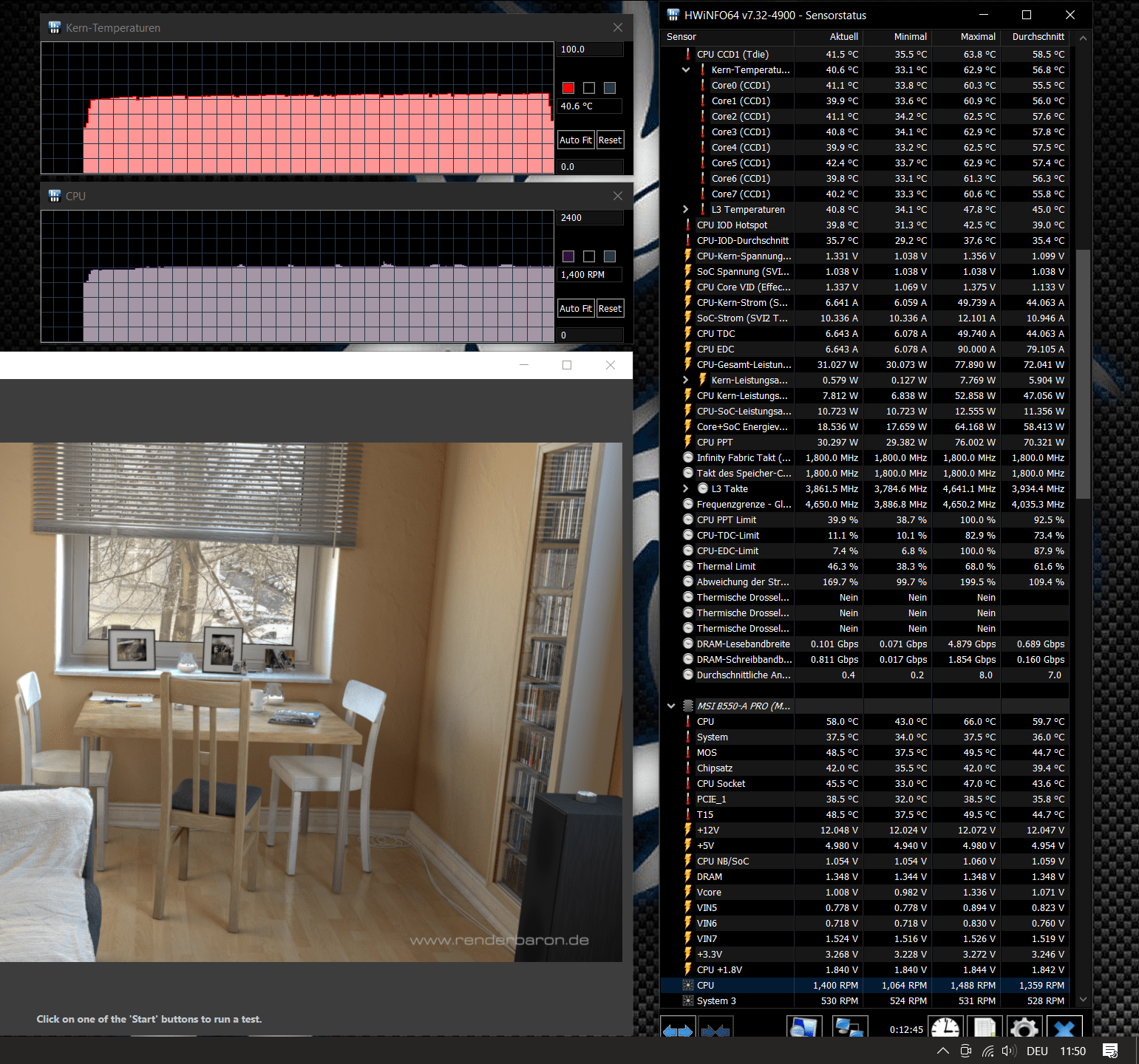1139x1064 pixels.
Task: Edit max value 100.0 in Kern-Temperaturen
Action: tap(590, 50)
